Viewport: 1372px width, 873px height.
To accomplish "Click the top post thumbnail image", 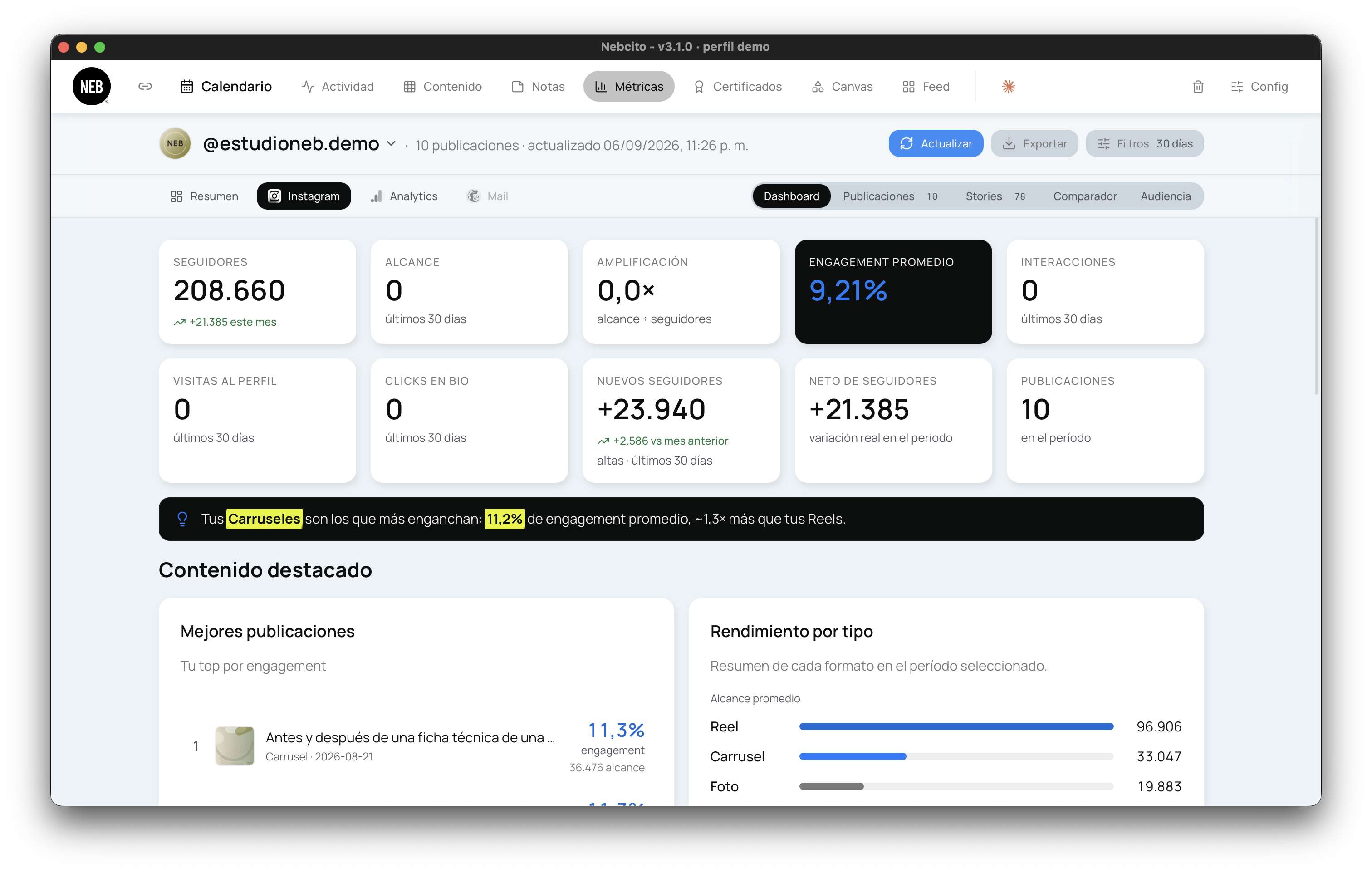I will [x=235, y=746].
